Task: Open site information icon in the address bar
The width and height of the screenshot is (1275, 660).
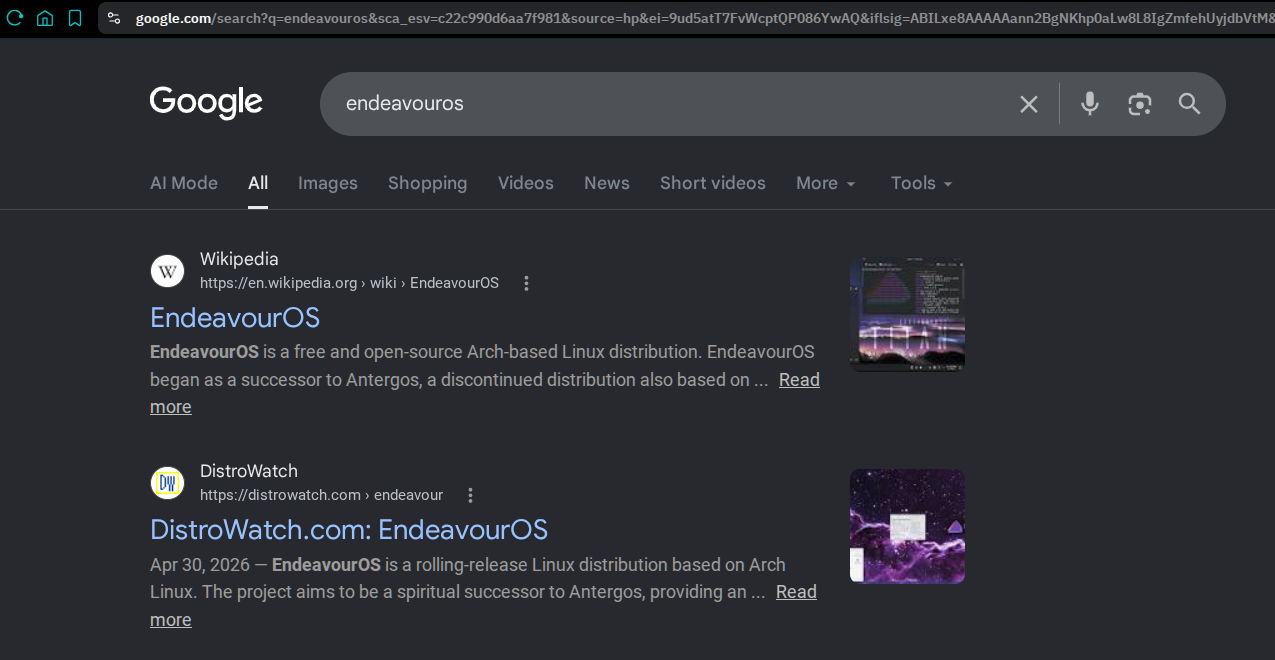Action: 114,18
